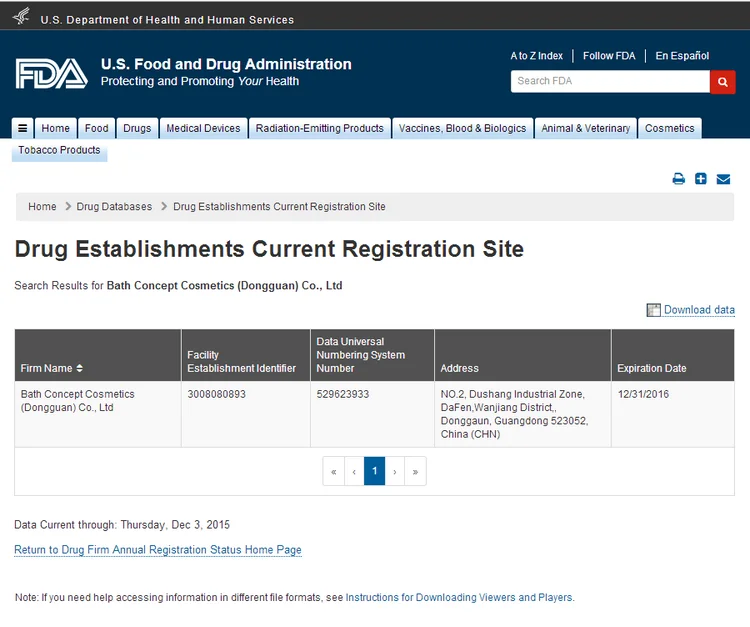750x627 pixels.
Task: Click the Download data spreadsheet icon
Action: (653, 310)
